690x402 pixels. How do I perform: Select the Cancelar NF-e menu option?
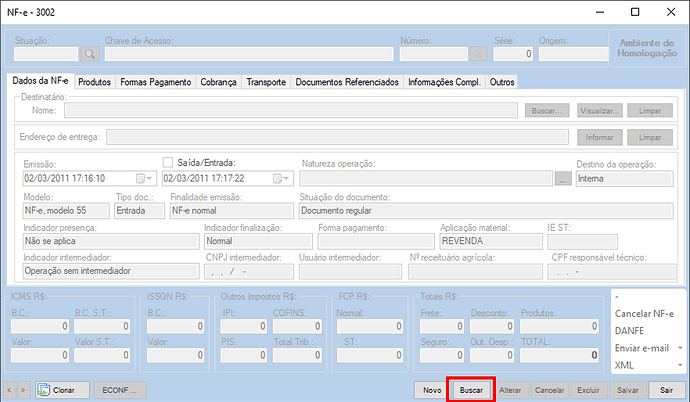644,314
